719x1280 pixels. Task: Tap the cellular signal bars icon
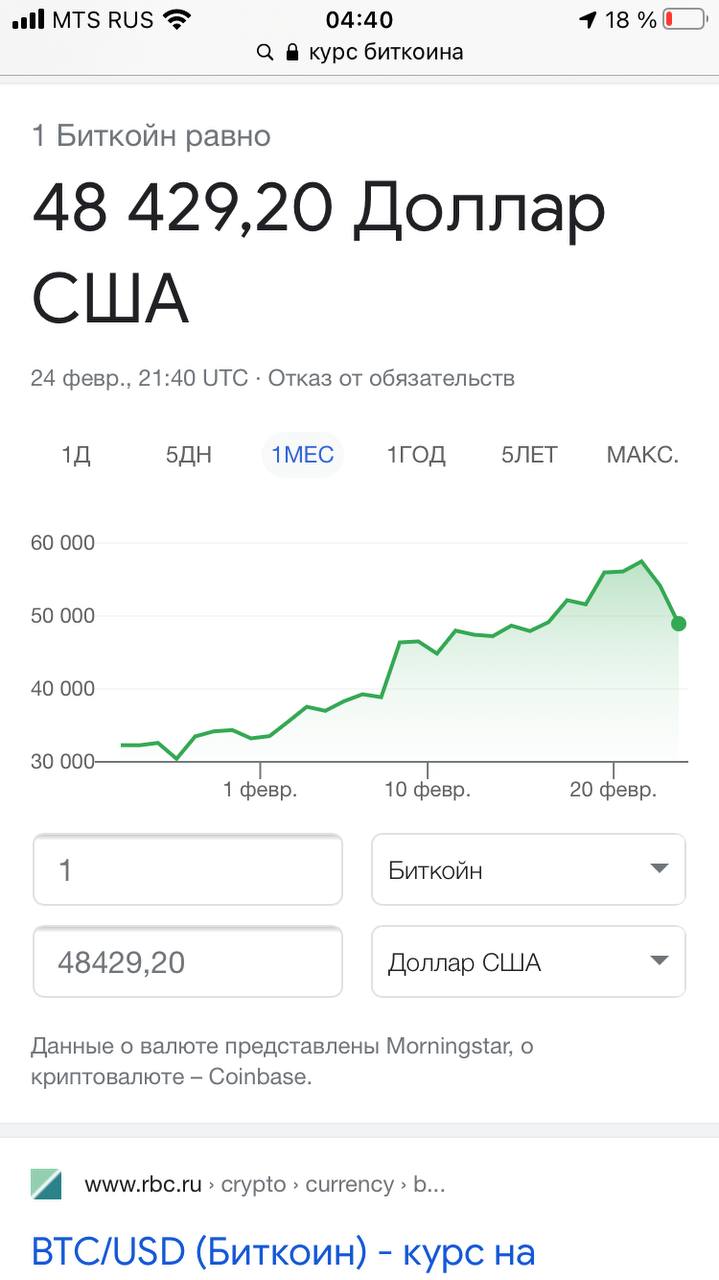point(28,19)
